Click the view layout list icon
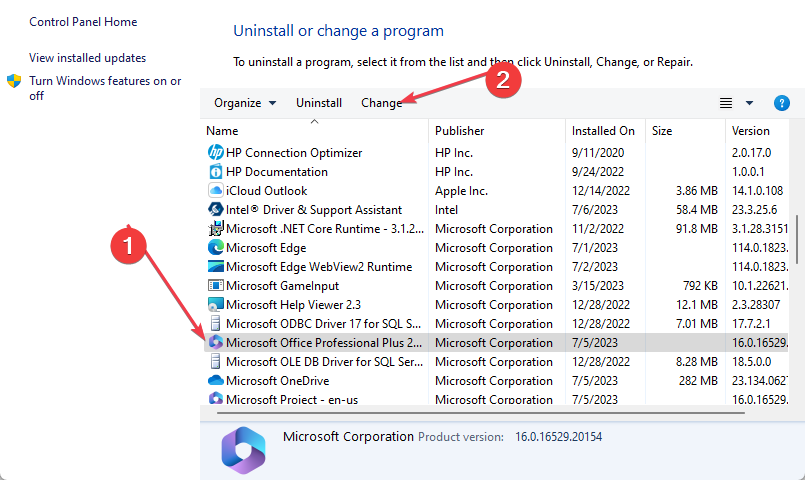Image resolution: width=805 pixels, height=480 pixels. (725, 103)
